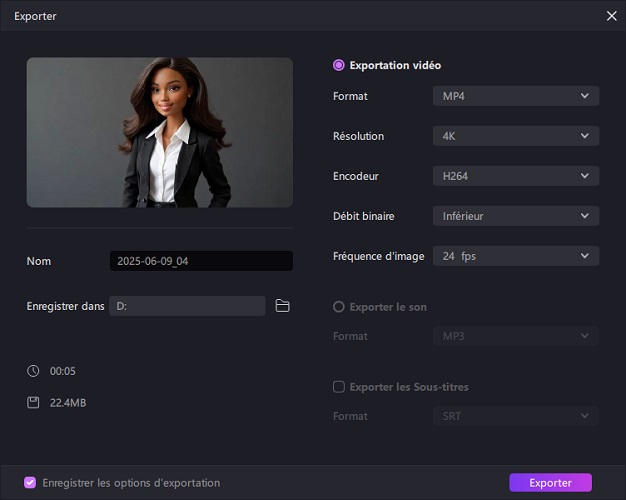Expand the 4K Résolution dropdown
The image size is (626, 500).
516,136
